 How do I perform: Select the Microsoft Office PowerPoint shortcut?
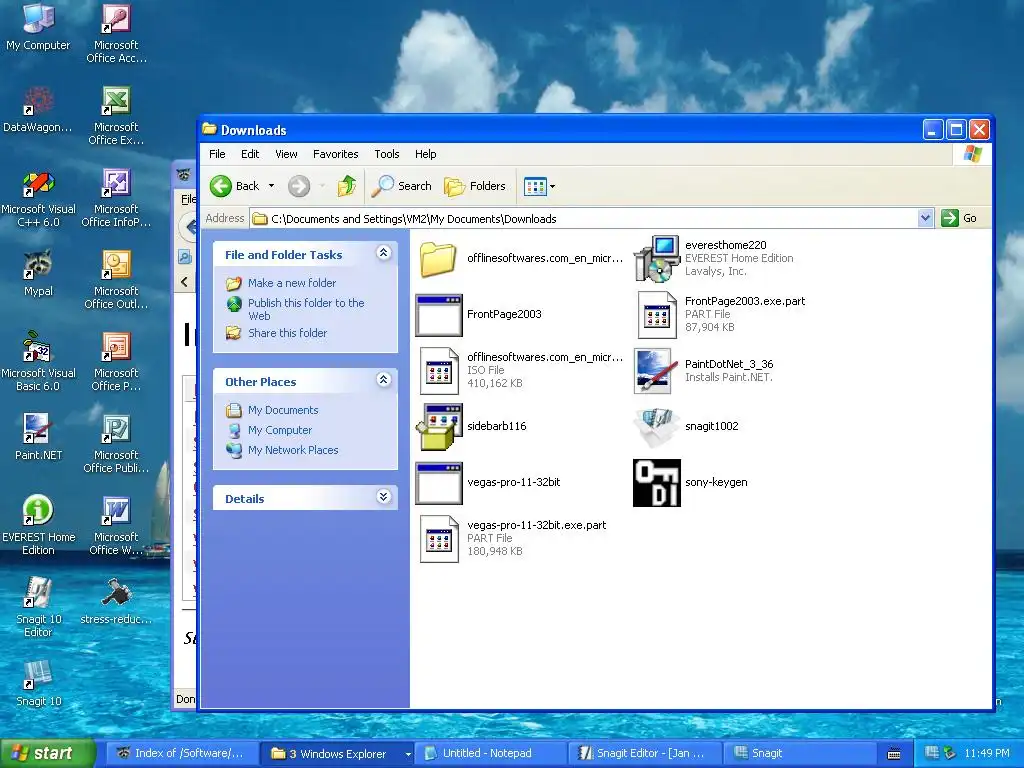pos(116,362)
